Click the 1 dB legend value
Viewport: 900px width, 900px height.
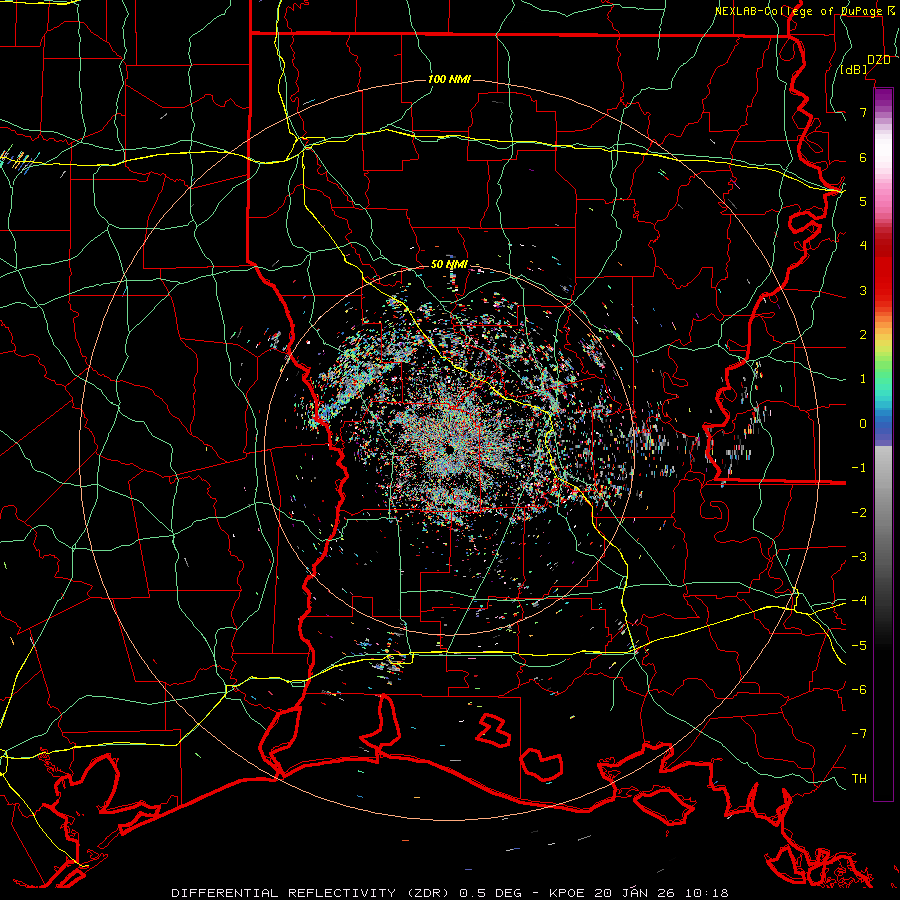[x=863, y=379]
